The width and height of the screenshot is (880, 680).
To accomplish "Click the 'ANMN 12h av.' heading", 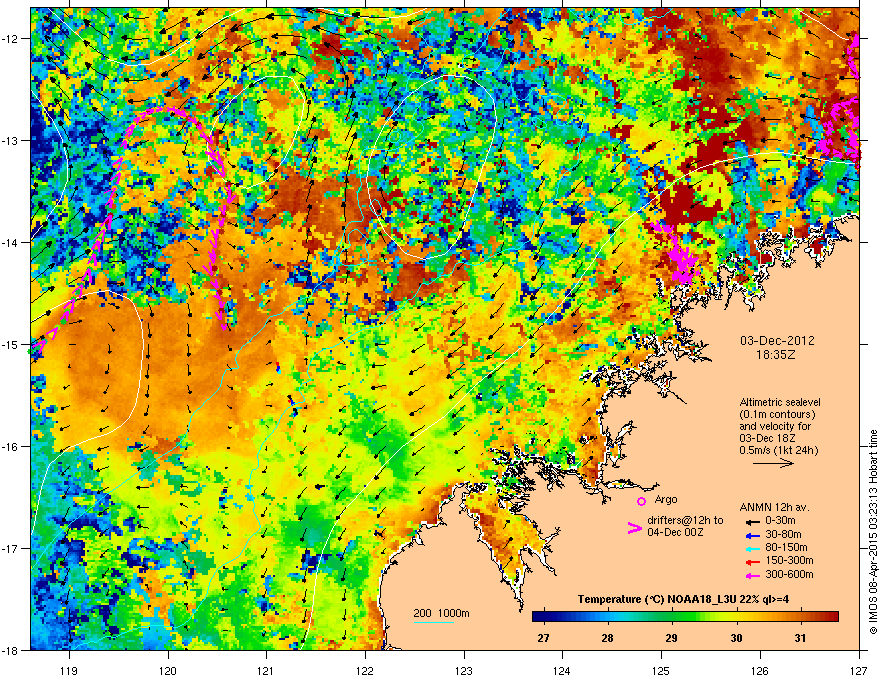I will click(774, 507).
